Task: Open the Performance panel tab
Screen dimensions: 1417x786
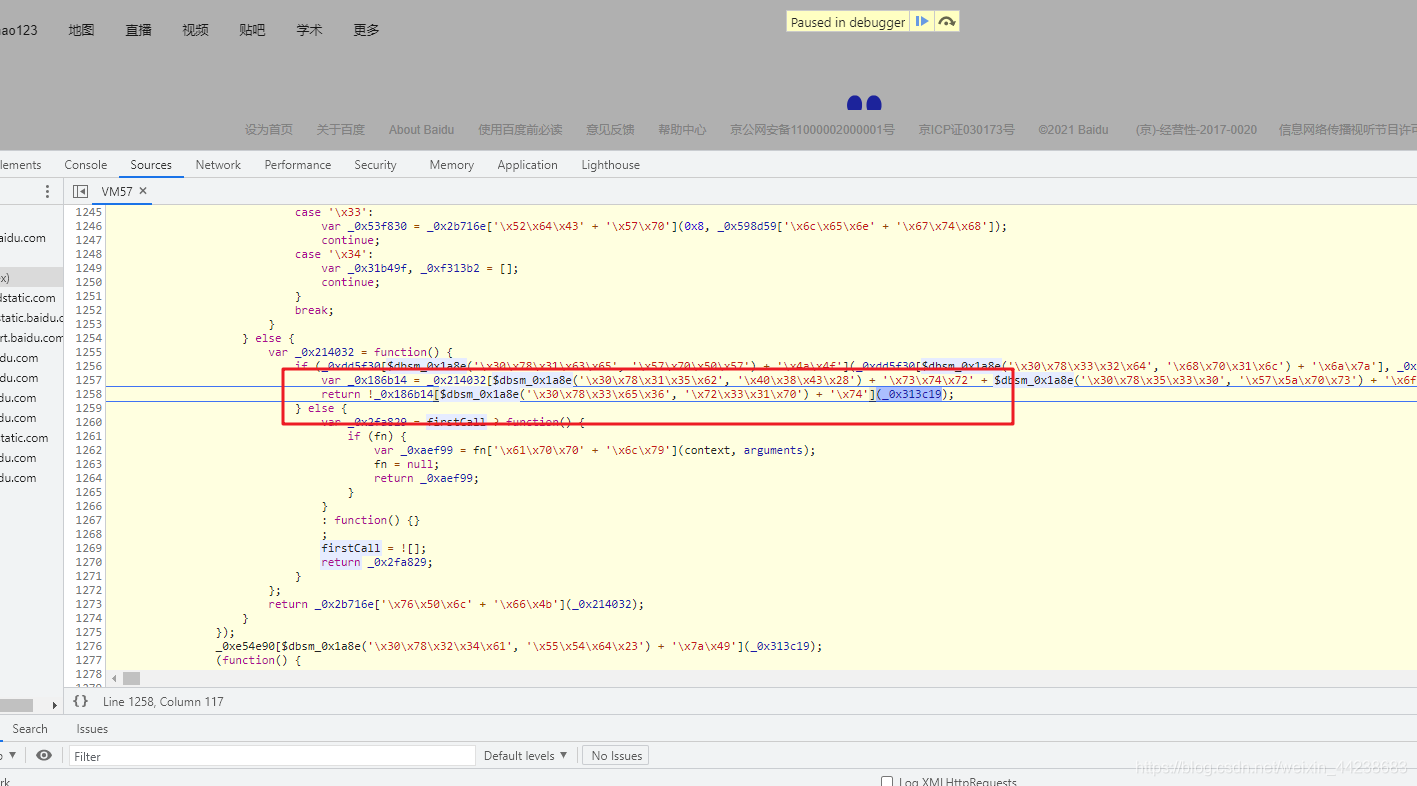Action: coord(298,165)
